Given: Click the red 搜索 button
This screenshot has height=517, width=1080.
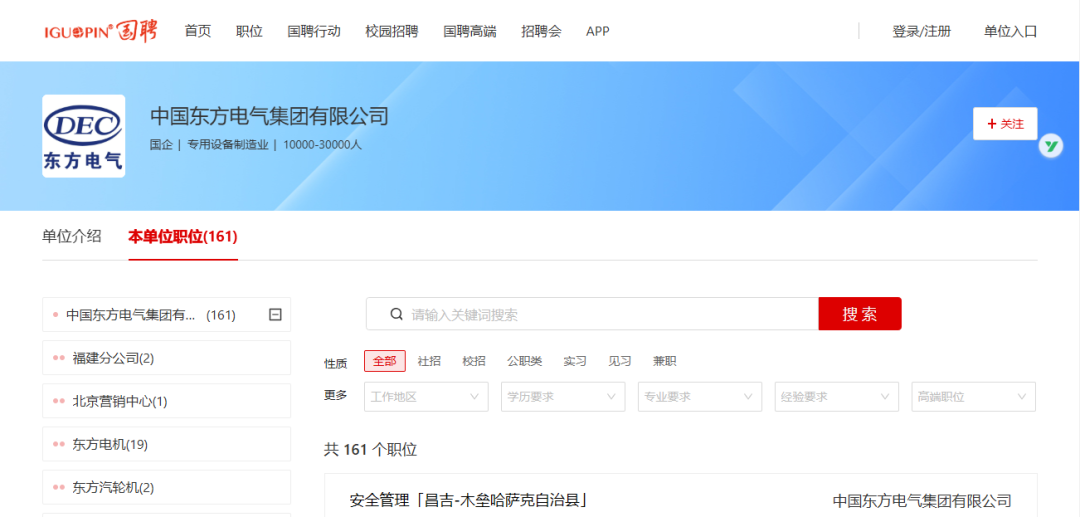Looking at the screenshot, I should click(860, 314).
